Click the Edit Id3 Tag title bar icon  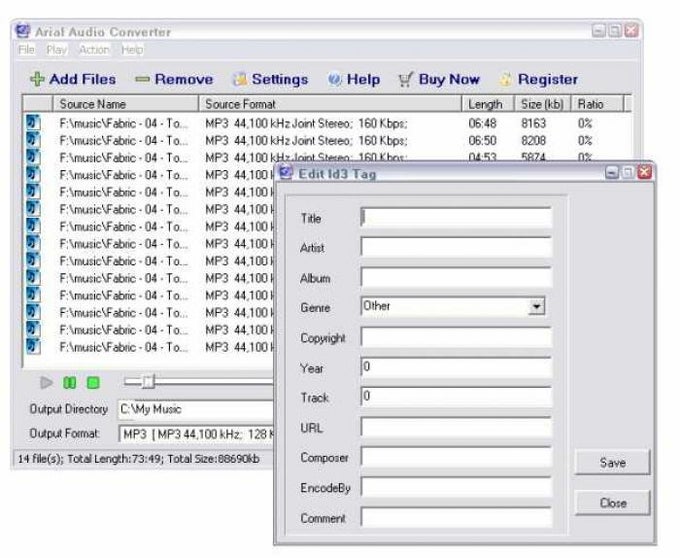point(286,173)
